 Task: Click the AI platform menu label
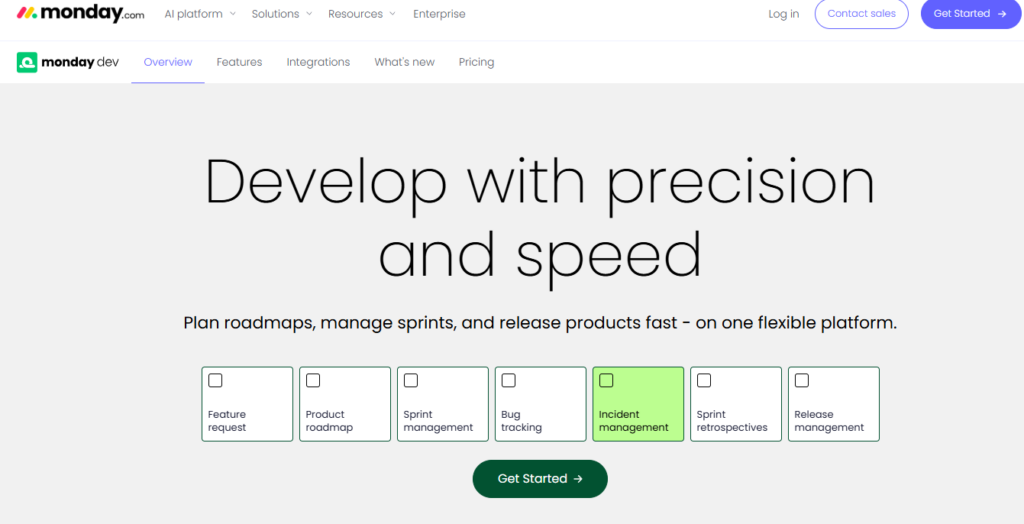pyautogui.click(x=193, y=14)
